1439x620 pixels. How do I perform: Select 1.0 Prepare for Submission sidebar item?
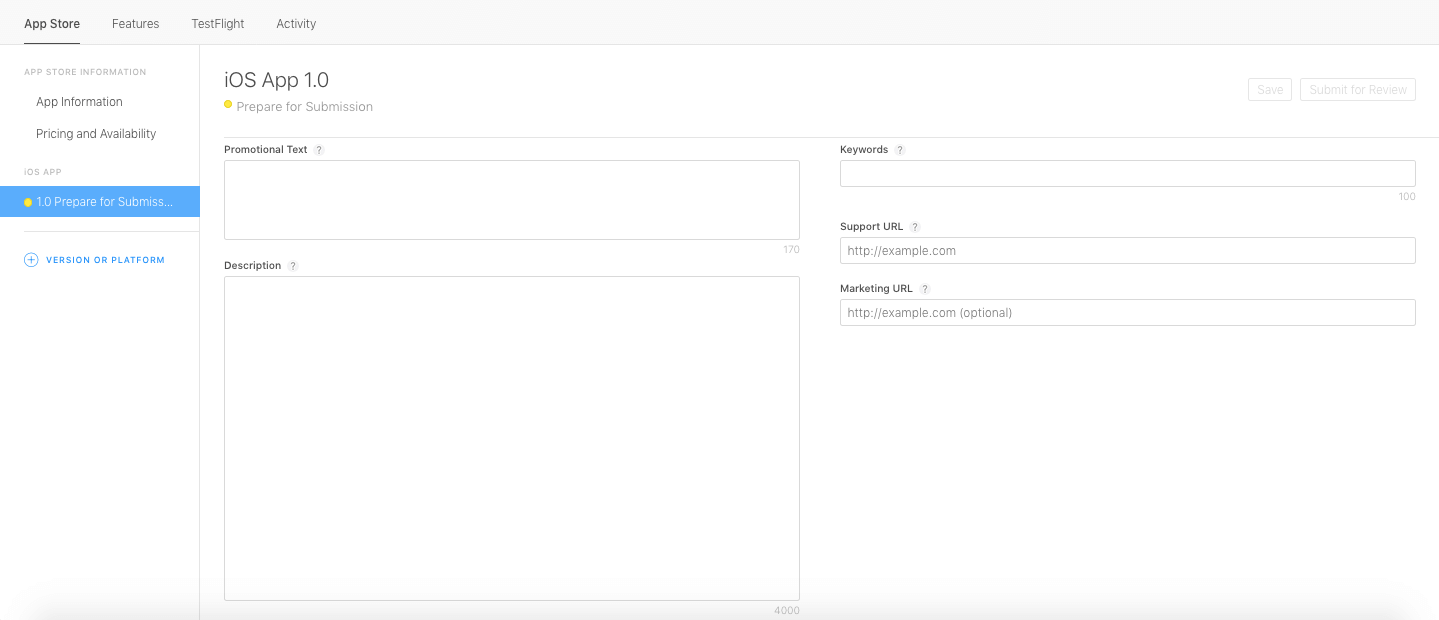pyautogui.click(x=100, y=202)
